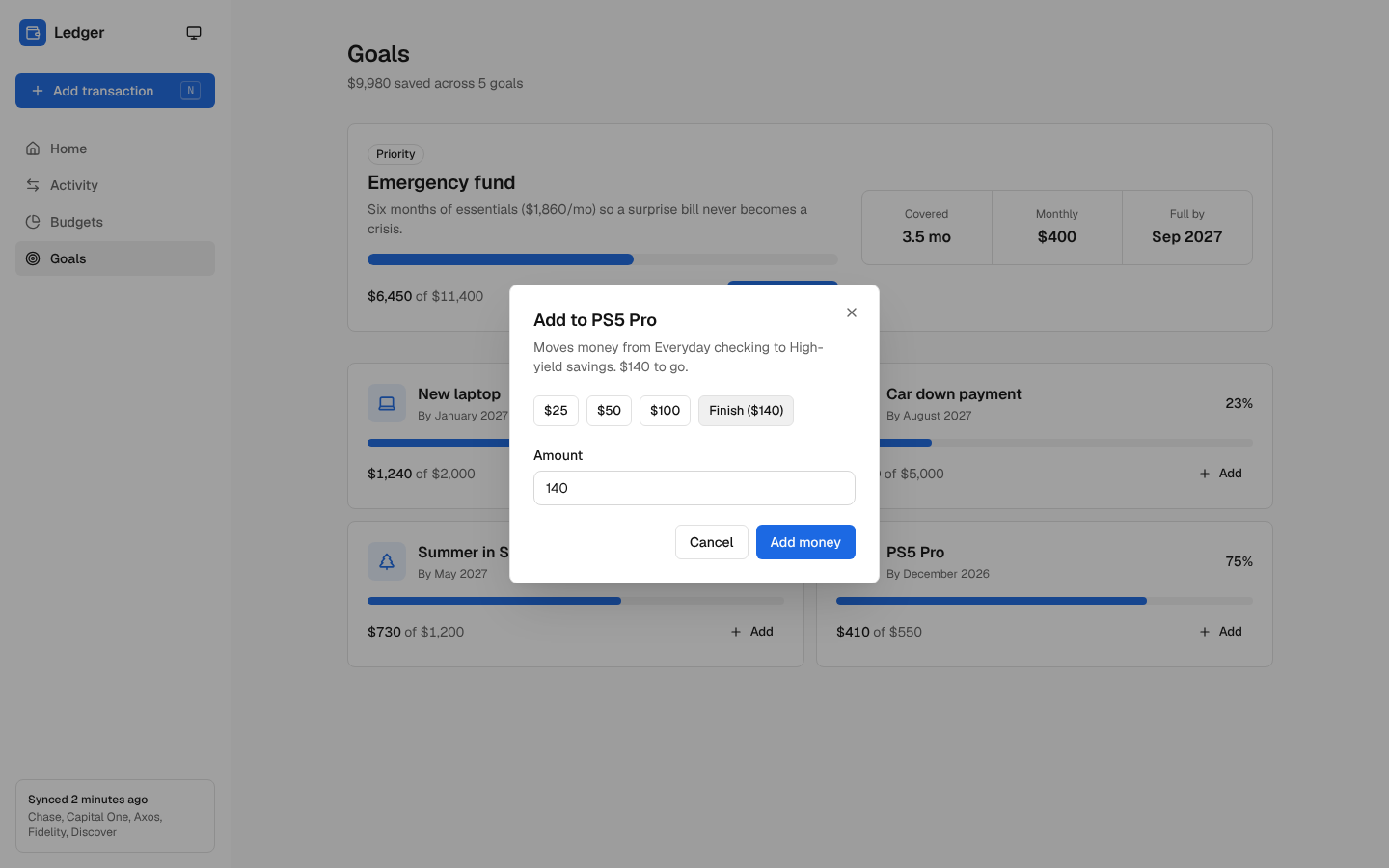Confirm with the Add money button
The height and width of the screenshot is (868, 1389).
(805, 542)
